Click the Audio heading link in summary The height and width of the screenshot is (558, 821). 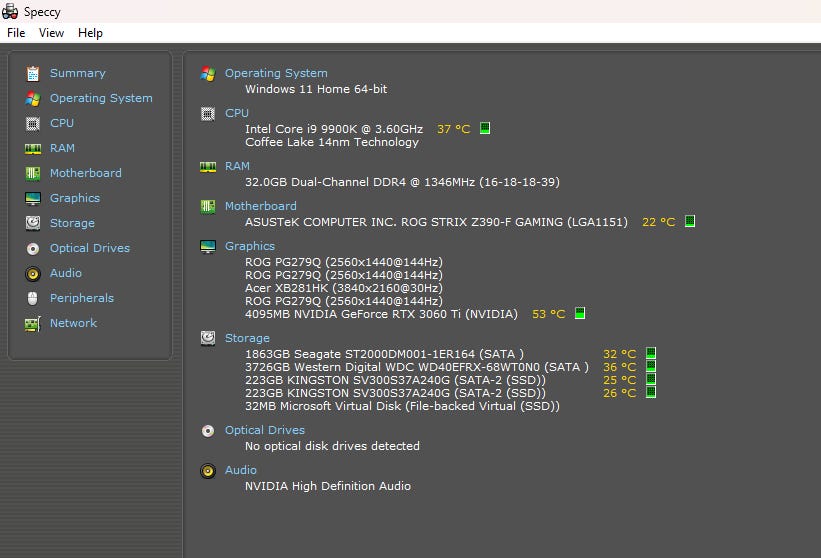click(x=241, y=470)
